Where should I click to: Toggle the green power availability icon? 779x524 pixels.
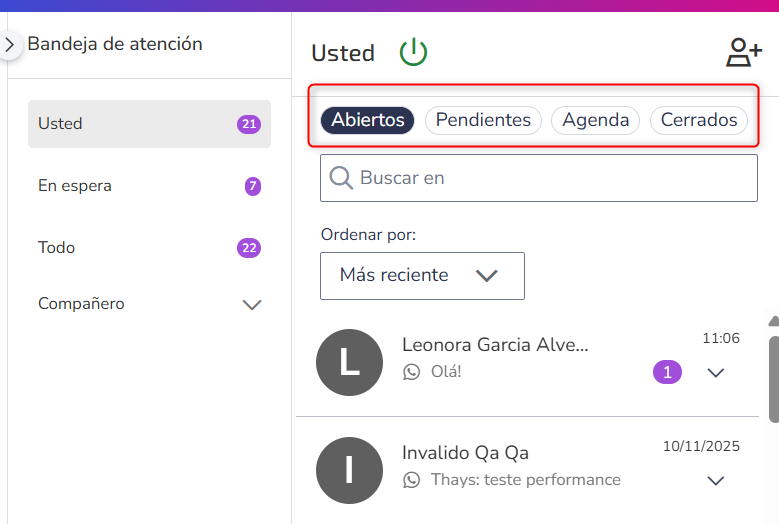[413, 53]
